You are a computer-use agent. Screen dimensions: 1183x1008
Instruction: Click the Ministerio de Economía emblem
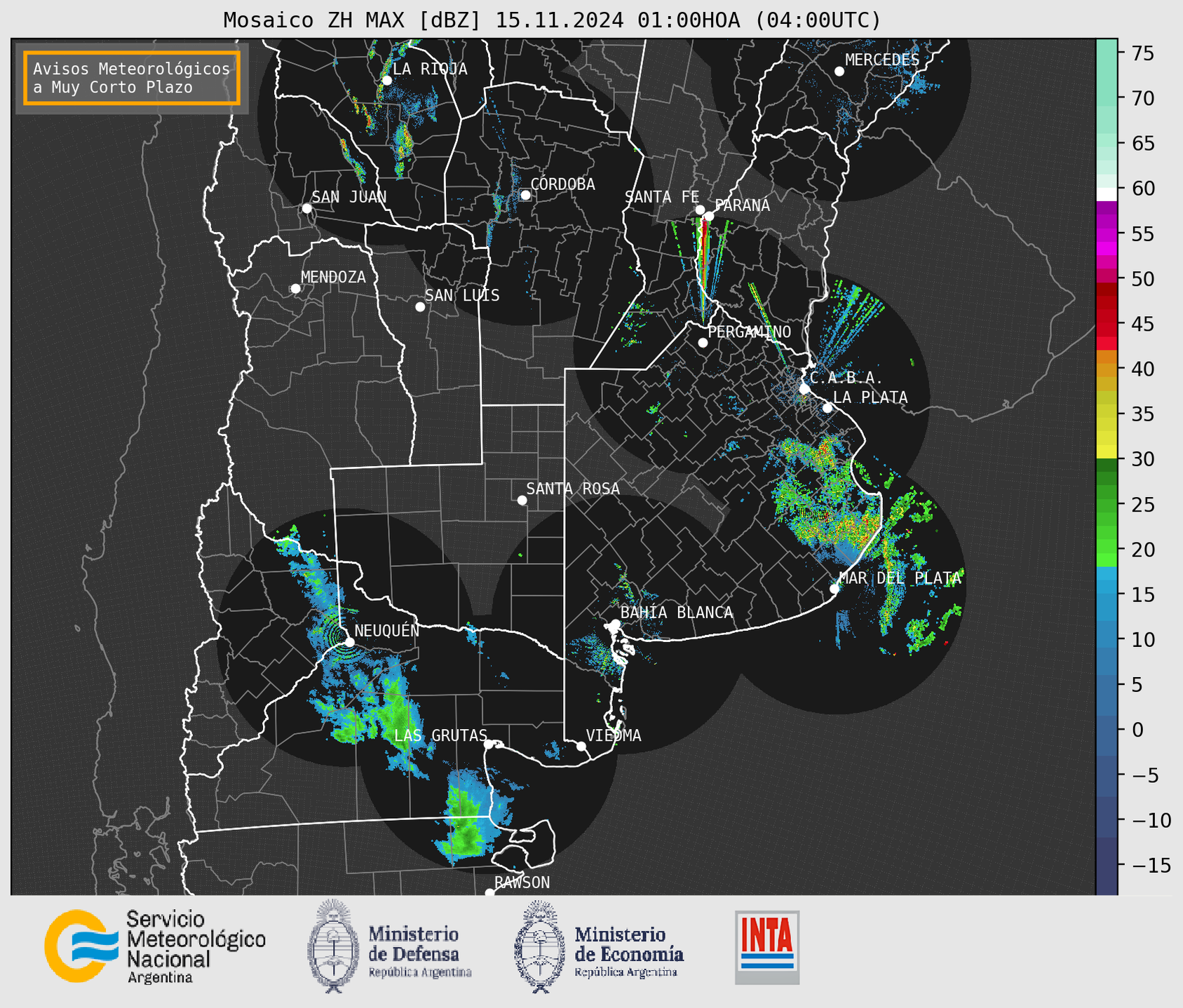540,946
